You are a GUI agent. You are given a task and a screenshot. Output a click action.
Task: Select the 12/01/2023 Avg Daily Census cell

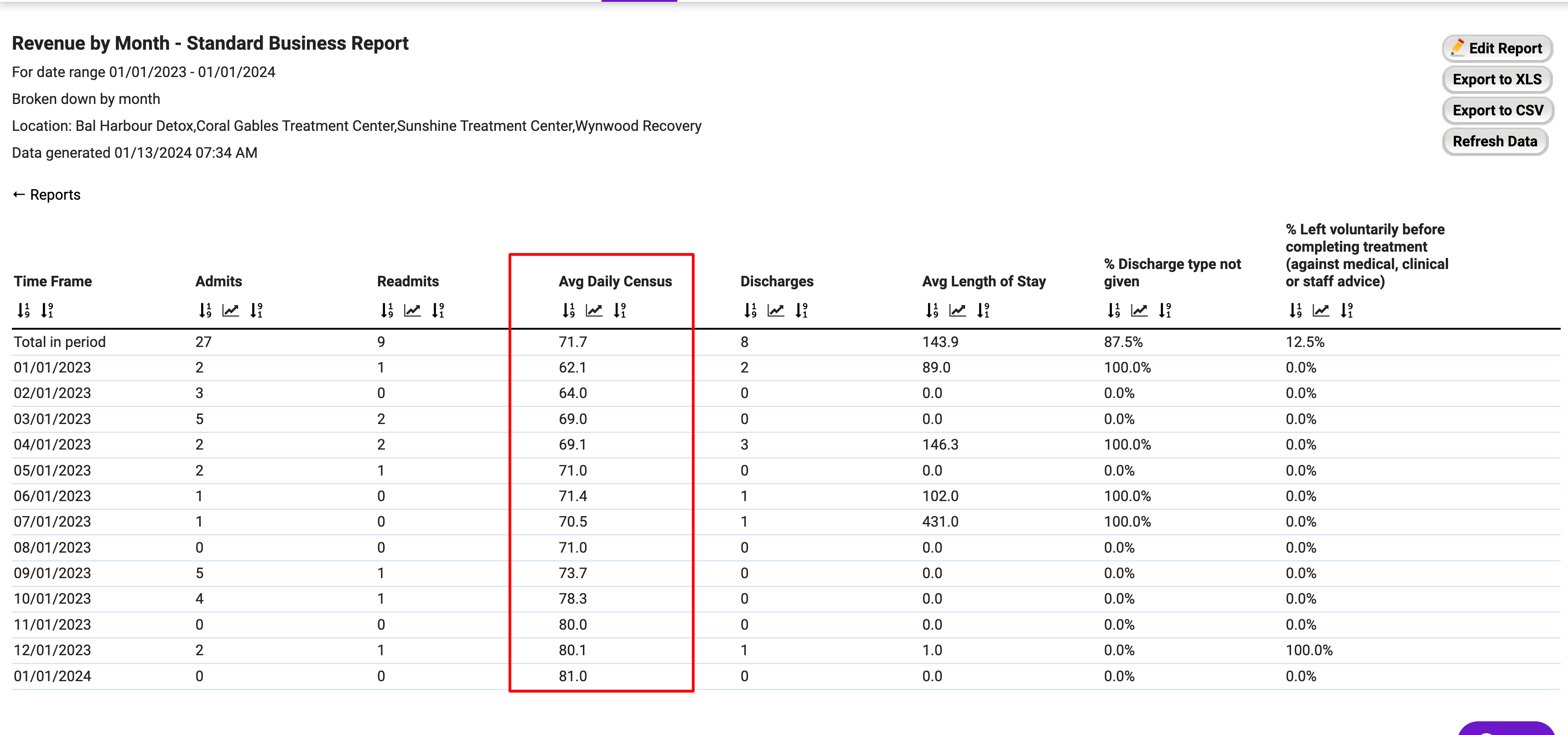click(x=573, y=650)
